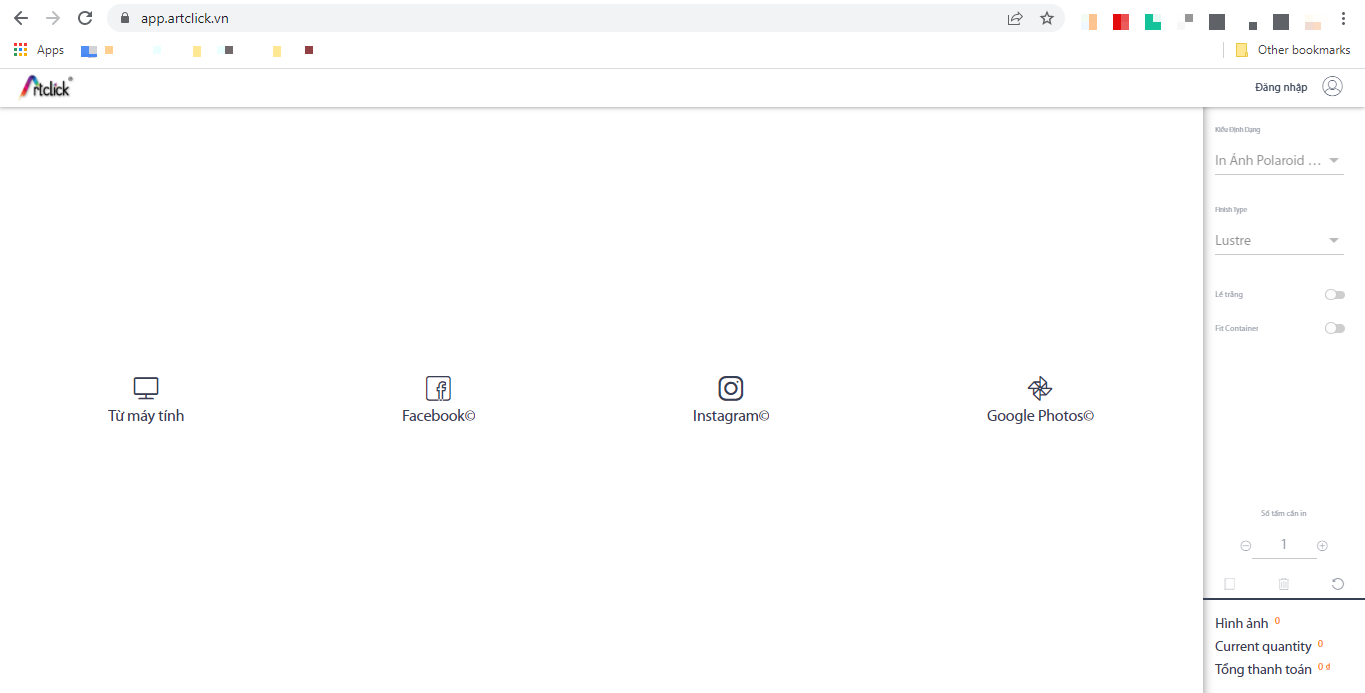
Task: Click the Instagram camera icon
Action: [731, 388]
